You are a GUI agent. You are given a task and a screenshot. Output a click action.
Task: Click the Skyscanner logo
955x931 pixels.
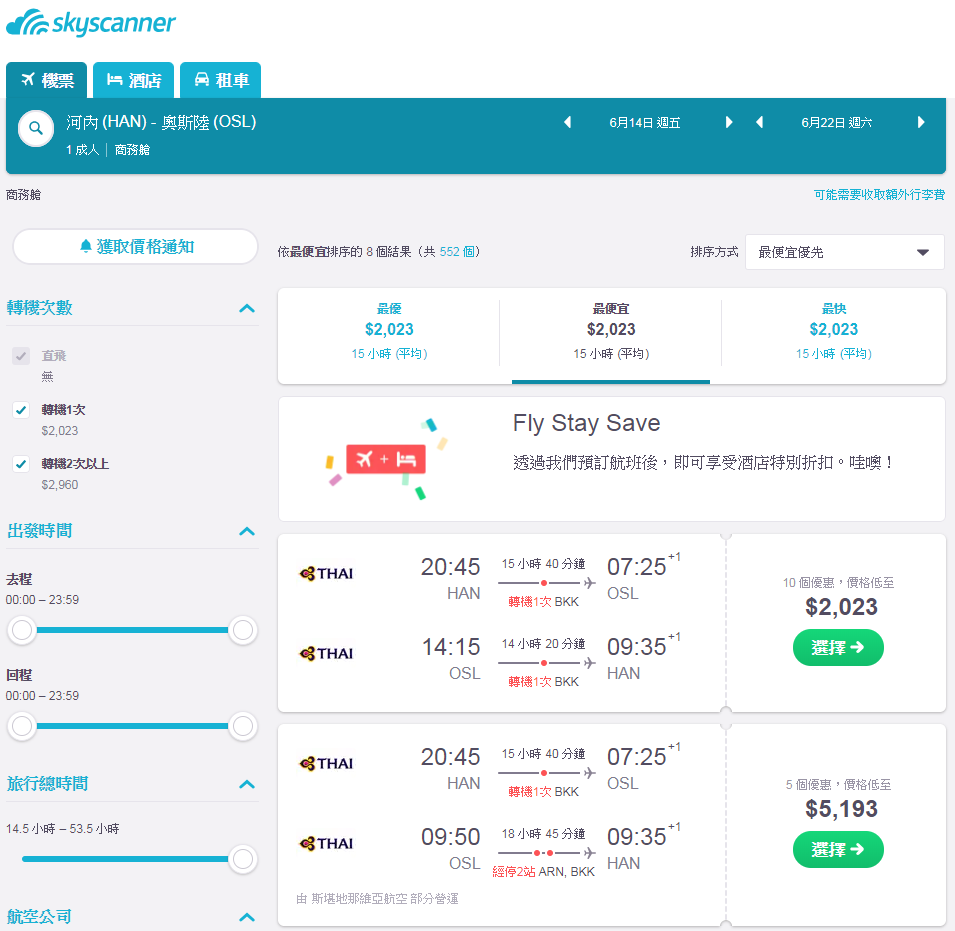click(x=91, y=23)
